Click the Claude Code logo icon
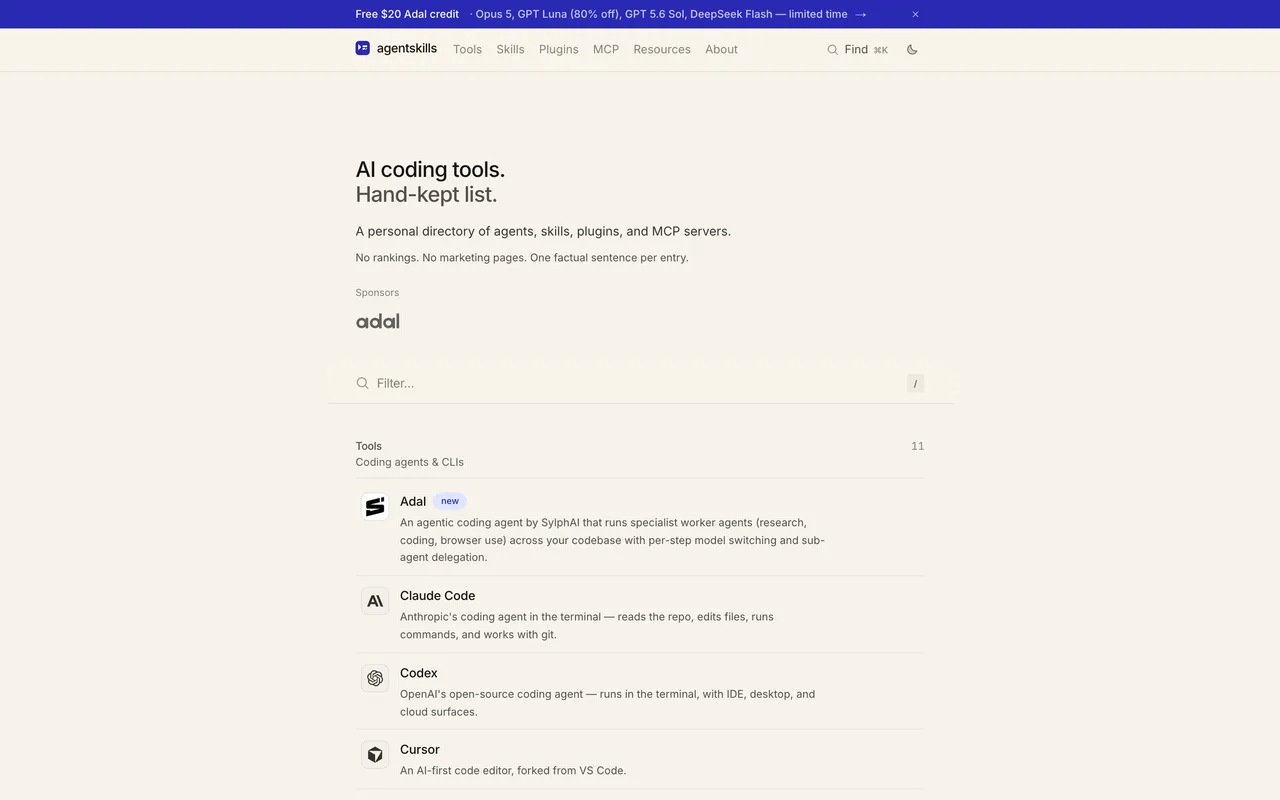 pyautogui.click(x=375, y=601)
